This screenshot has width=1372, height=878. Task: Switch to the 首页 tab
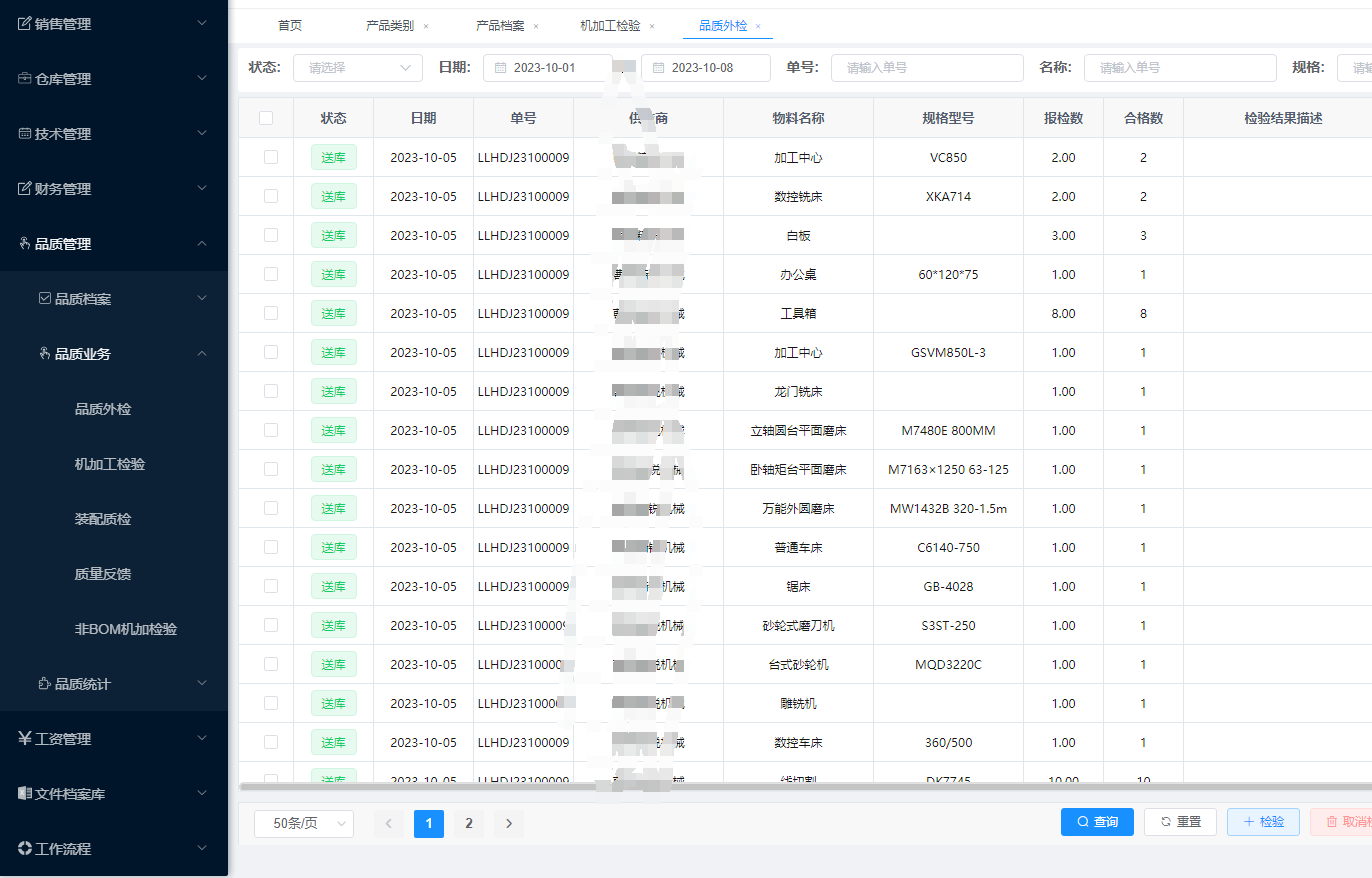[290, 26]
